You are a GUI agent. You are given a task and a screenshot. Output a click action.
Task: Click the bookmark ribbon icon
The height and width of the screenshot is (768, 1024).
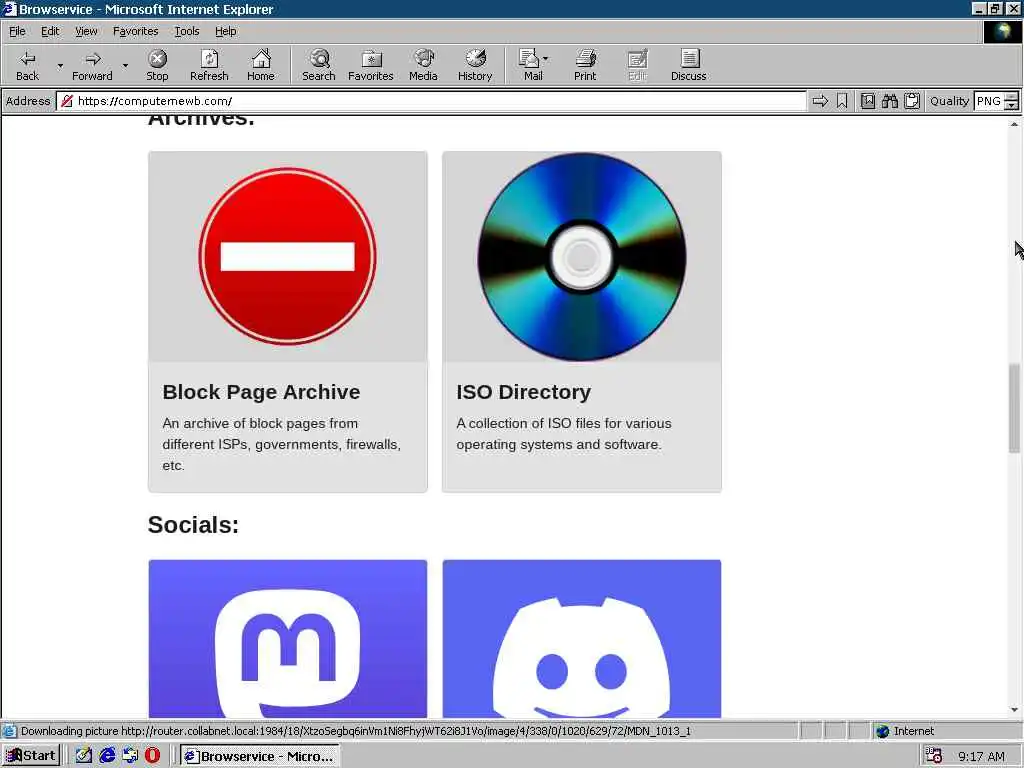pos(842,101)
